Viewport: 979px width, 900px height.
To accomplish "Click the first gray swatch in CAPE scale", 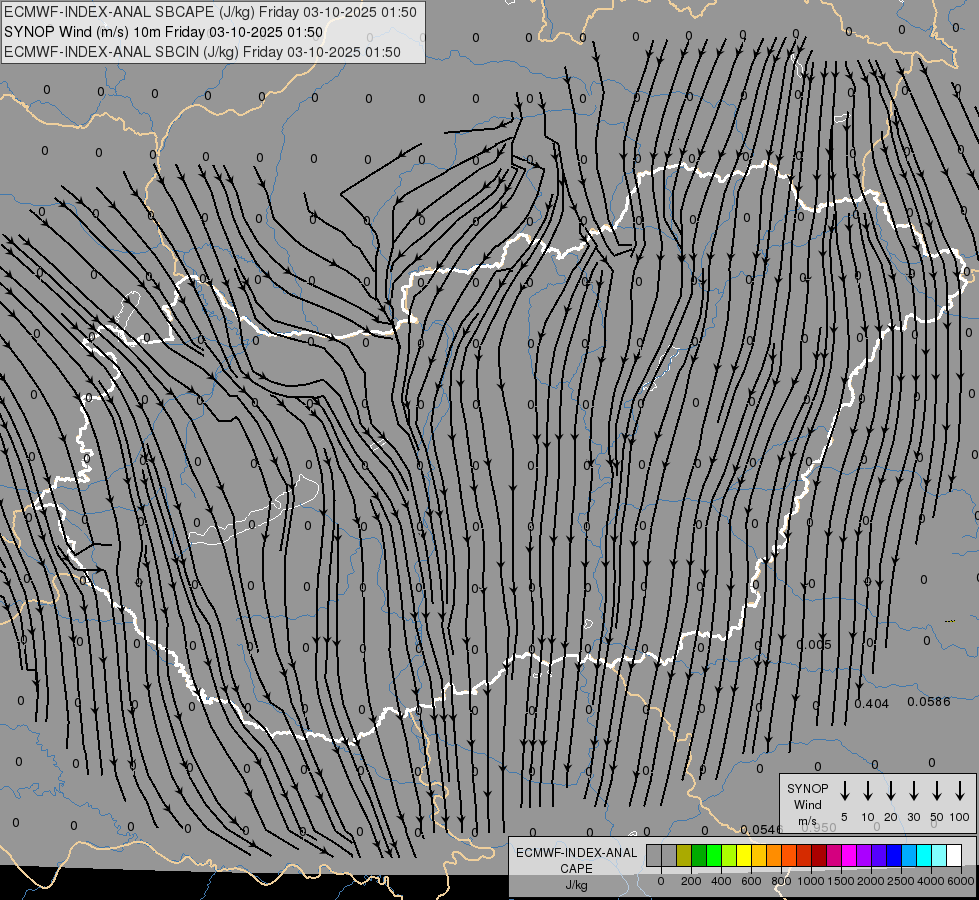I will click(654, 855).
